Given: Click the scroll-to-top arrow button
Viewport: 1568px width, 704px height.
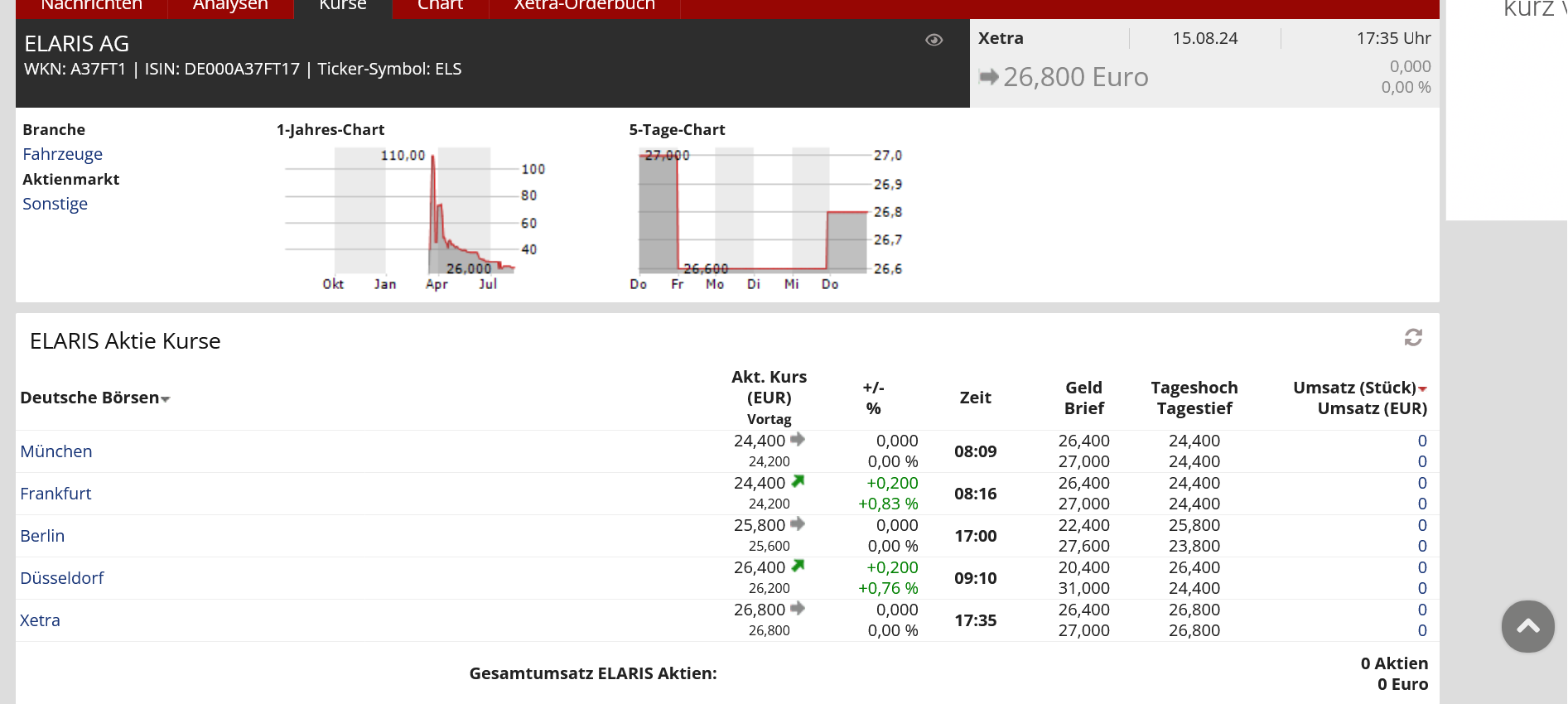Looking at the screenshot, I should pyautogui.click(x=1527, y=626).
